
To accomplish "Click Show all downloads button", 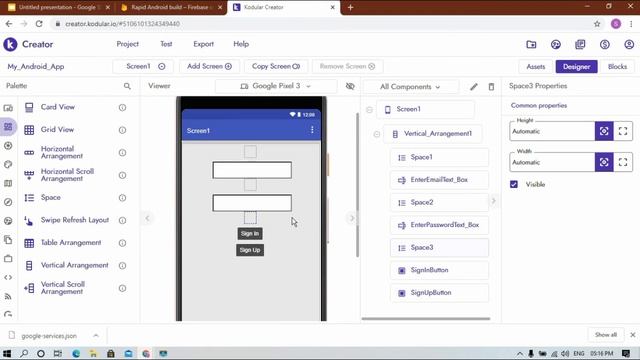I will pyautogui.click(x=606, y=335).
